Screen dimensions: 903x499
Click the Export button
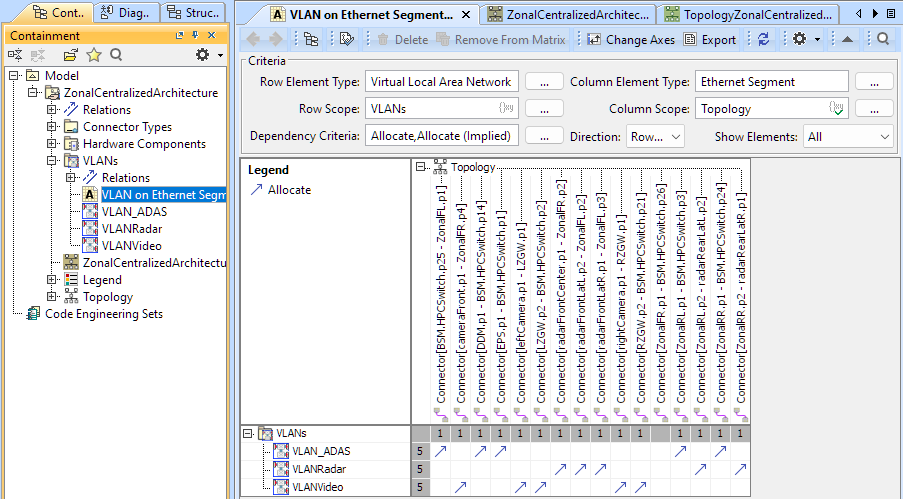[x=709, y=40]
